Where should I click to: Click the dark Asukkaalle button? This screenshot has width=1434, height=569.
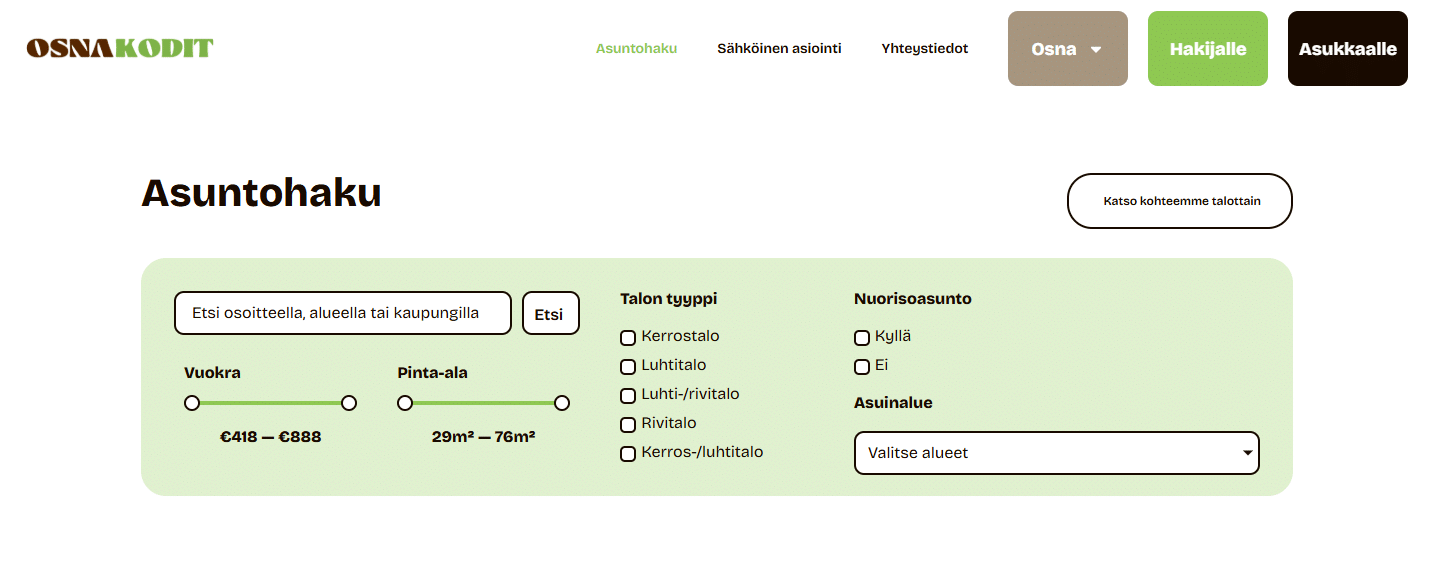click(1347, 49)
